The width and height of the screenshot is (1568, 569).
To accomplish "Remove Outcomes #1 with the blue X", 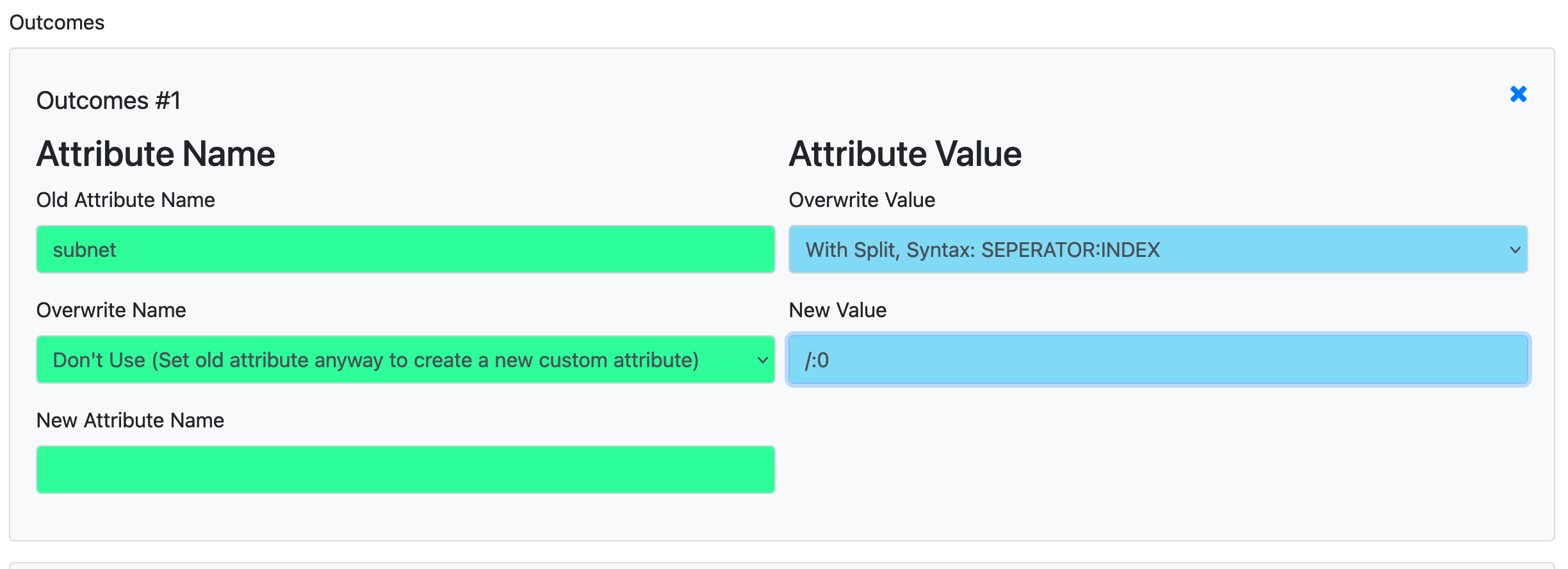I will pos(1518,94).
